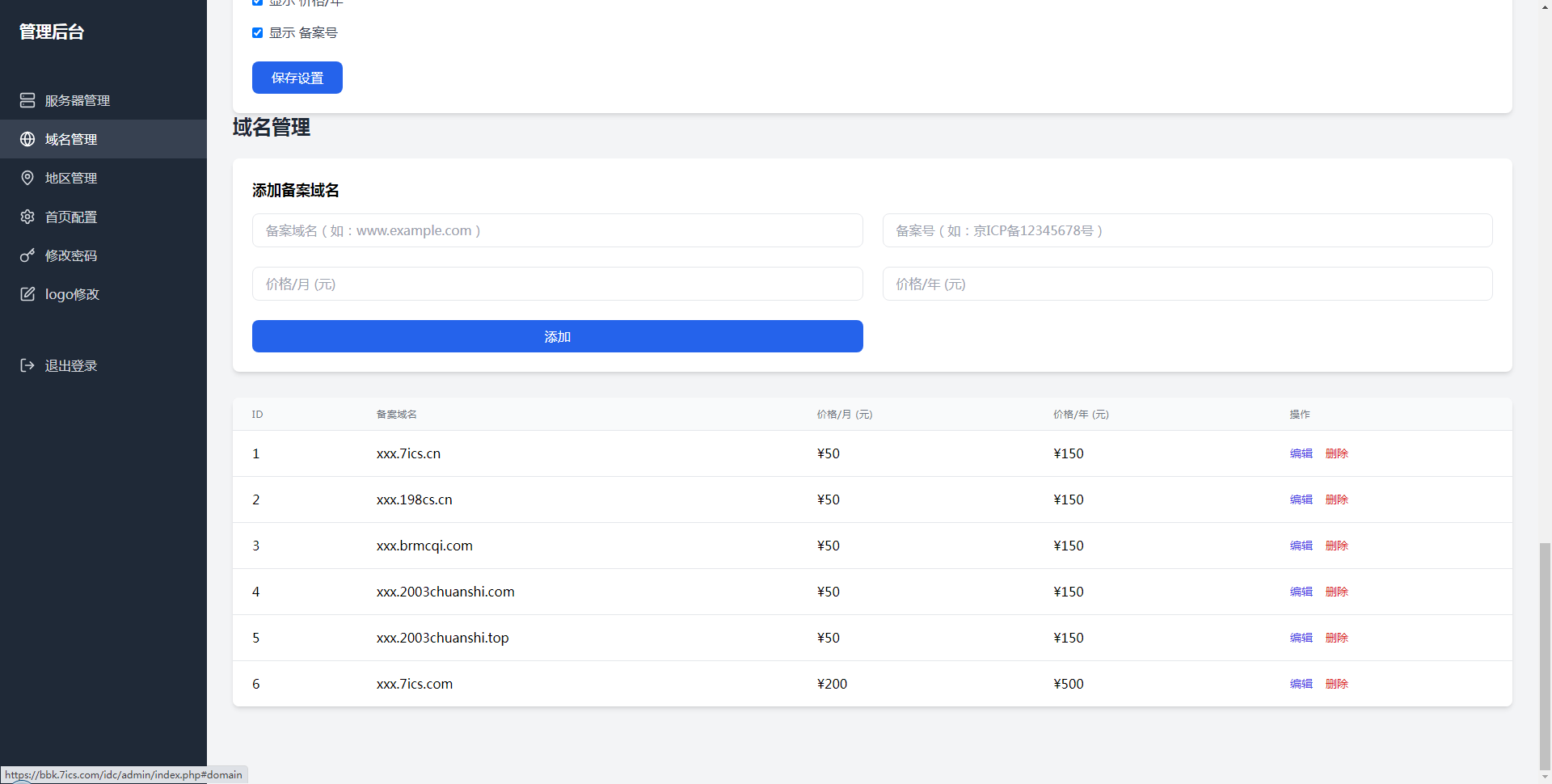Screen dimensions: 1552x784
Task: Open 地区管理 menu item
Action: click(x=71, y=178)
